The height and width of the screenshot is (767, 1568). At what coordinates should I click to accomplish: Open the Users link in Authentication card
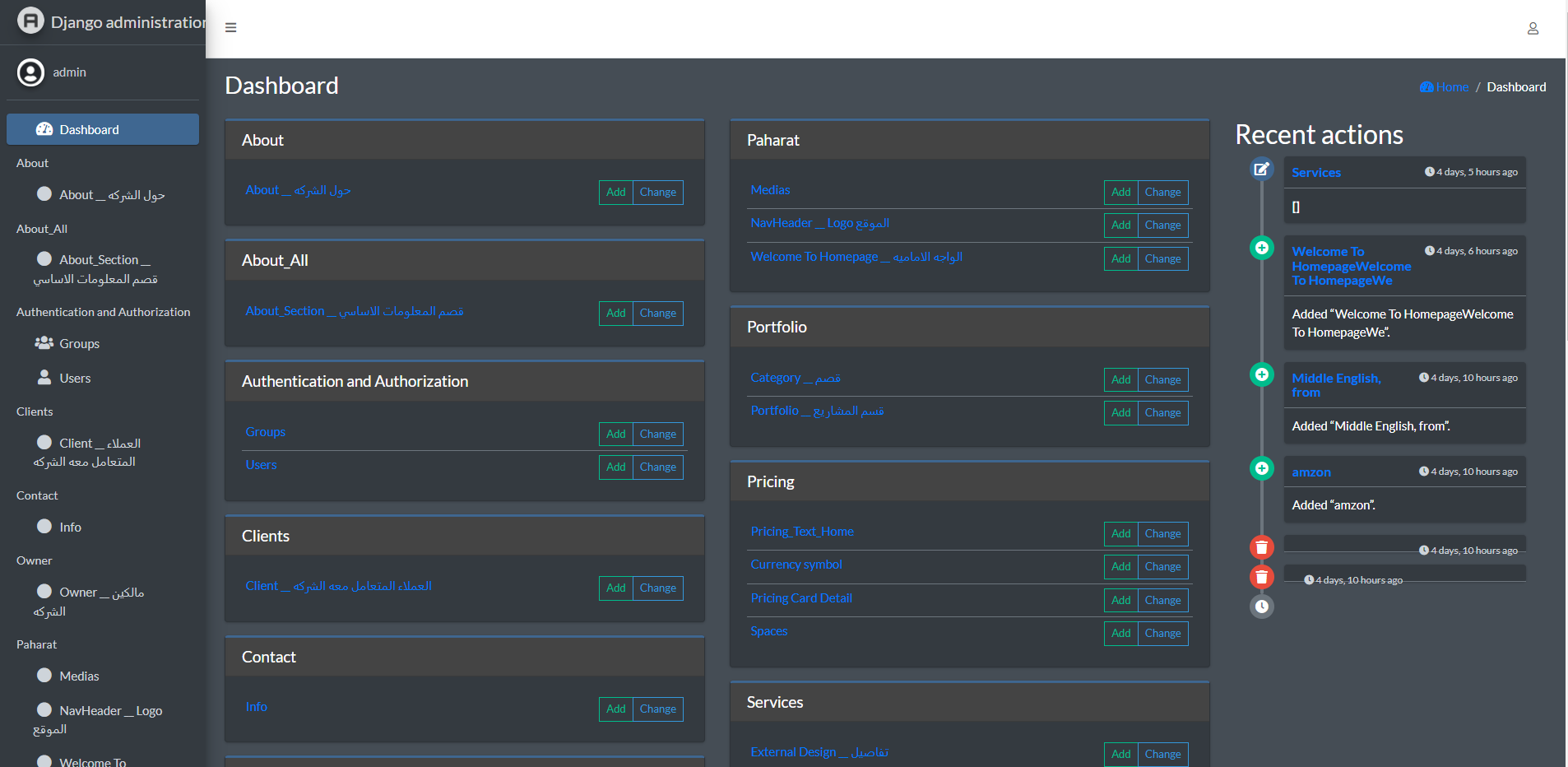(x=261, y=465)
